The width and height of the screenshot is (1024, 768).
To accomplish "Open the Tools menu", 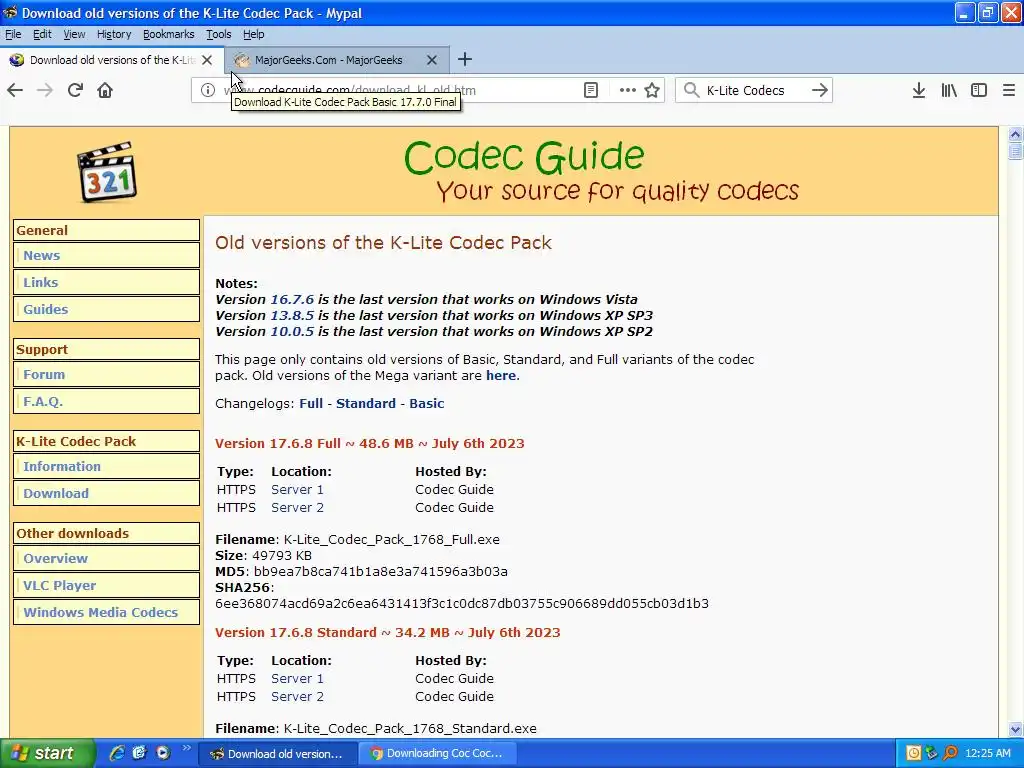I will 218,34.
